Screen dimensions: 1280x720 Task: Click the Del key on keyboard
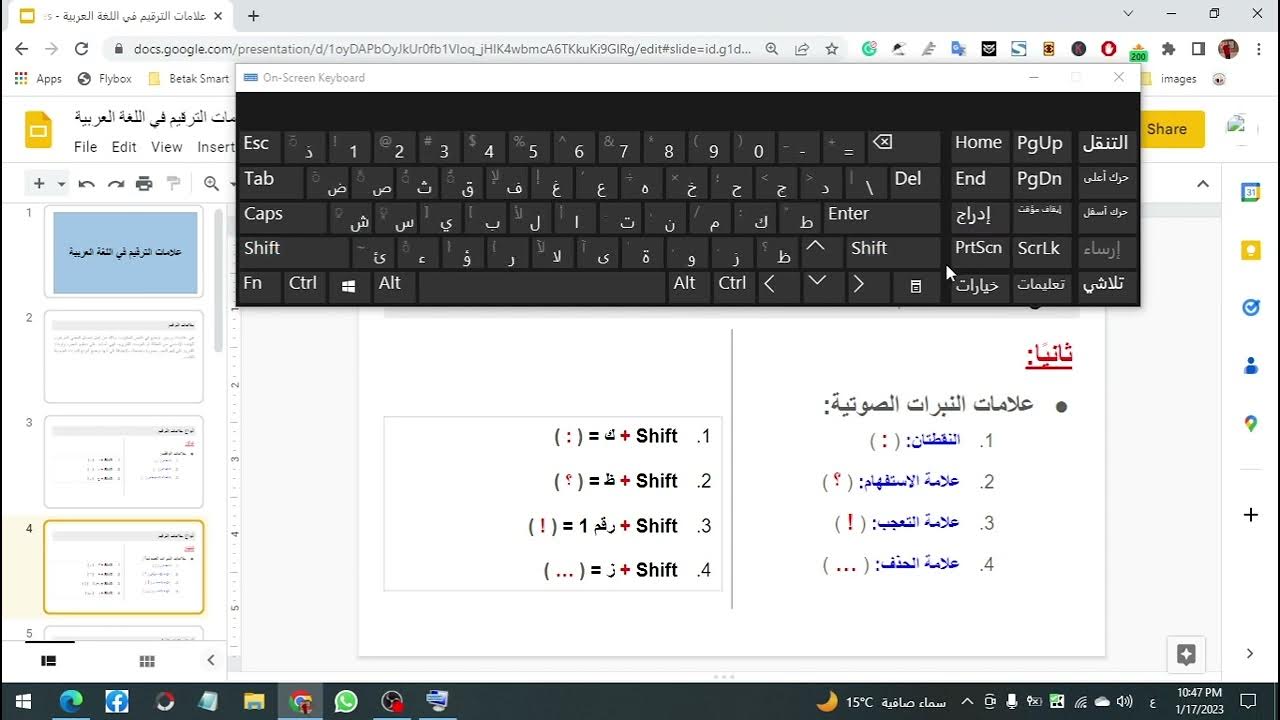tap(916, 181)
